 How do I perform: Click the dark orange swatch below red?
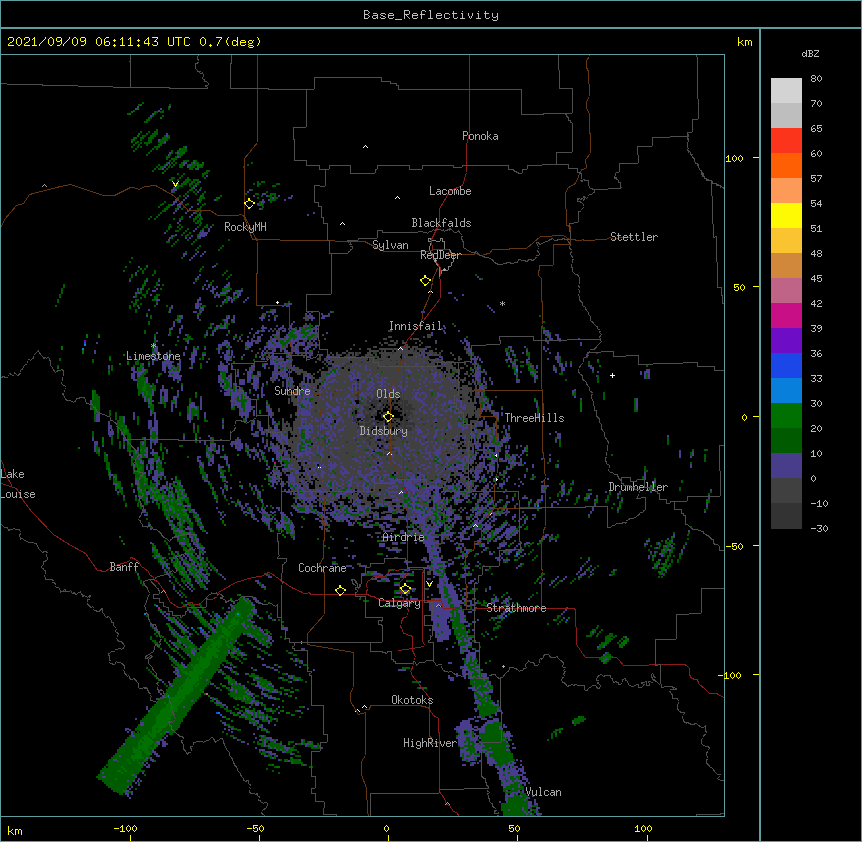(786, 165)
